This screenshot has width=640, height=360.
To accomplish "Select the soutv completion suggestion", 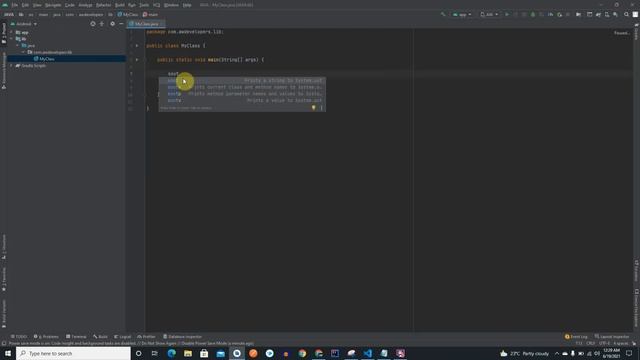I will pyautogui.click(x=242, y=100).
